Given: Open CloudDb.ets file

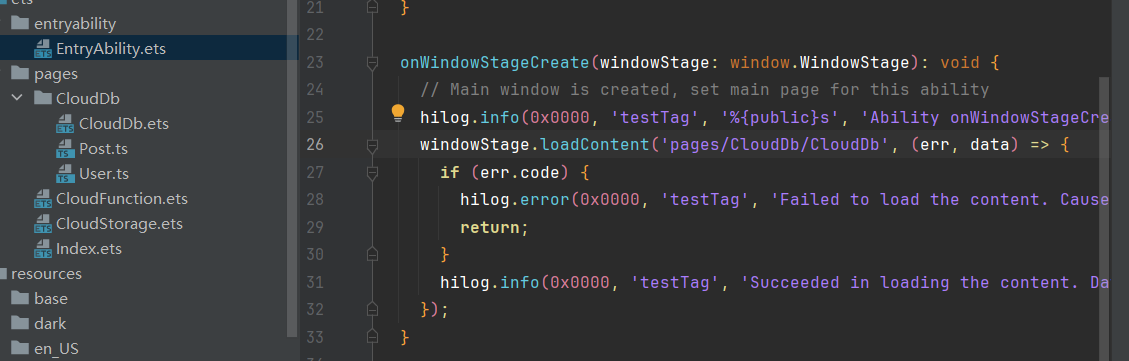Looking at the screenshot, I should click(124, 123).
